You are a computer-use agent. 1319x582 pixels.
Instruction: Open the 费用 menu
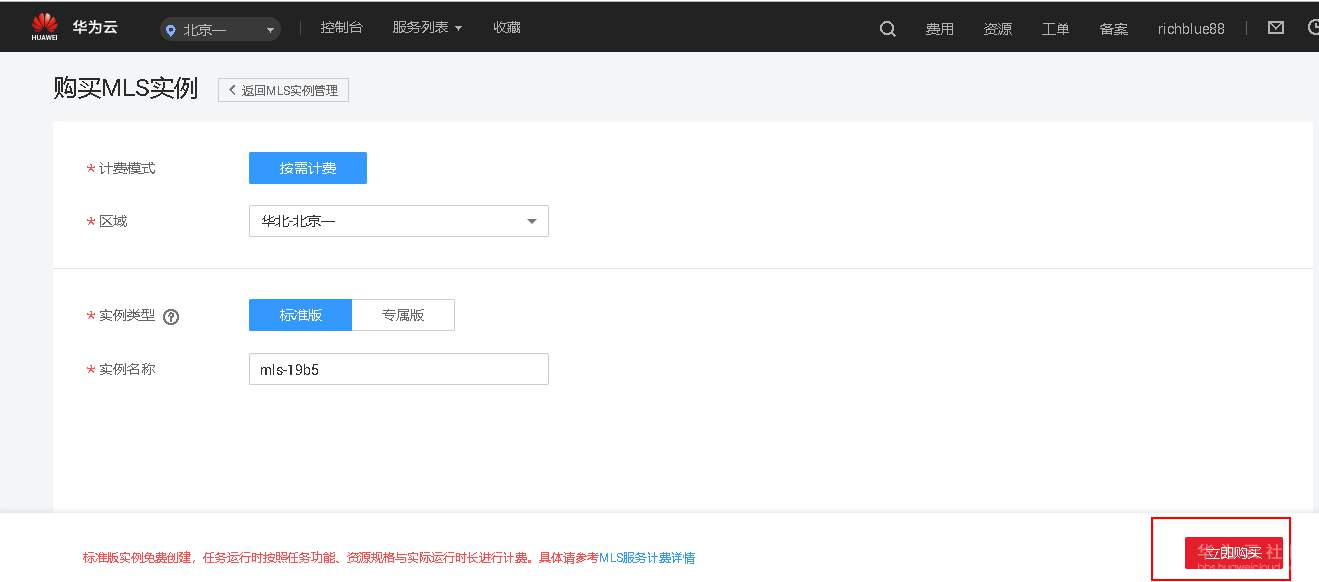[x=939, y=29]
